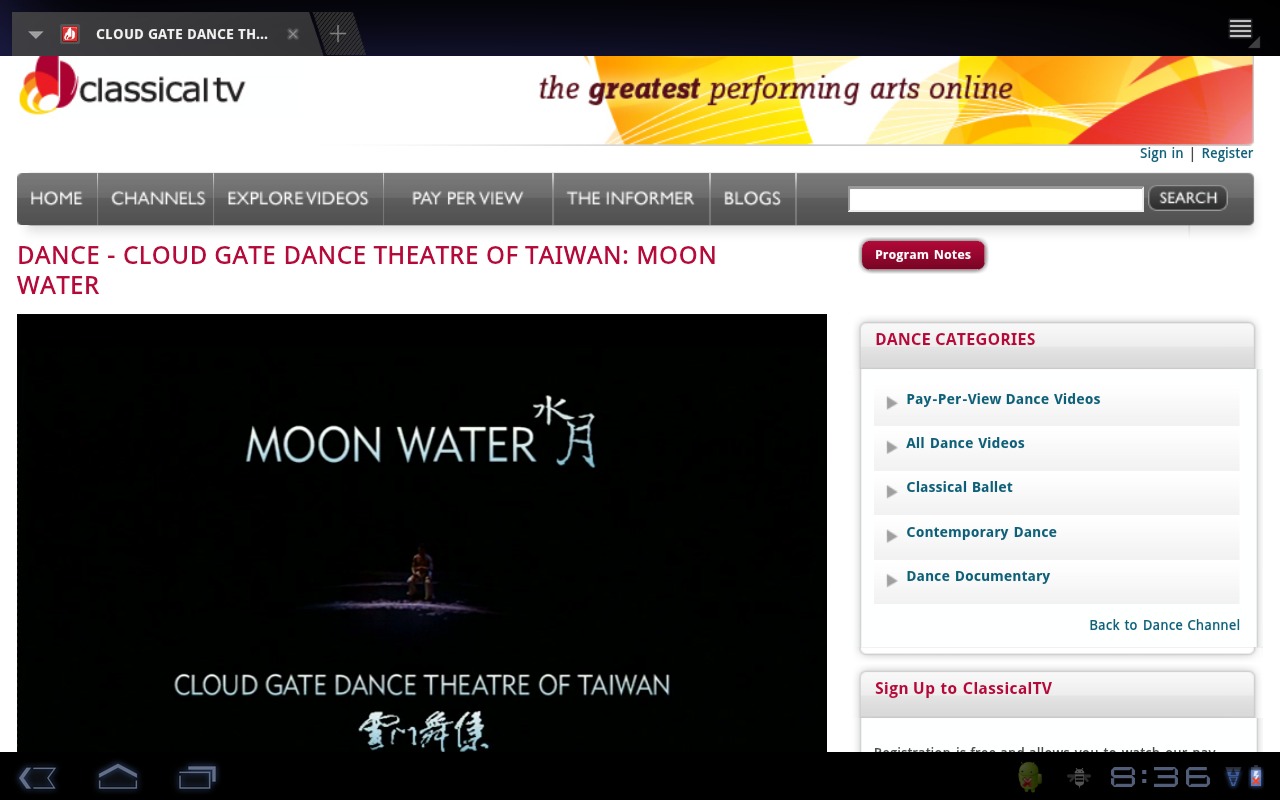Screen dimensions: 1280x800
Task: Click the arrow beside Classical Ballet
Action: click(x=892, y=491)
